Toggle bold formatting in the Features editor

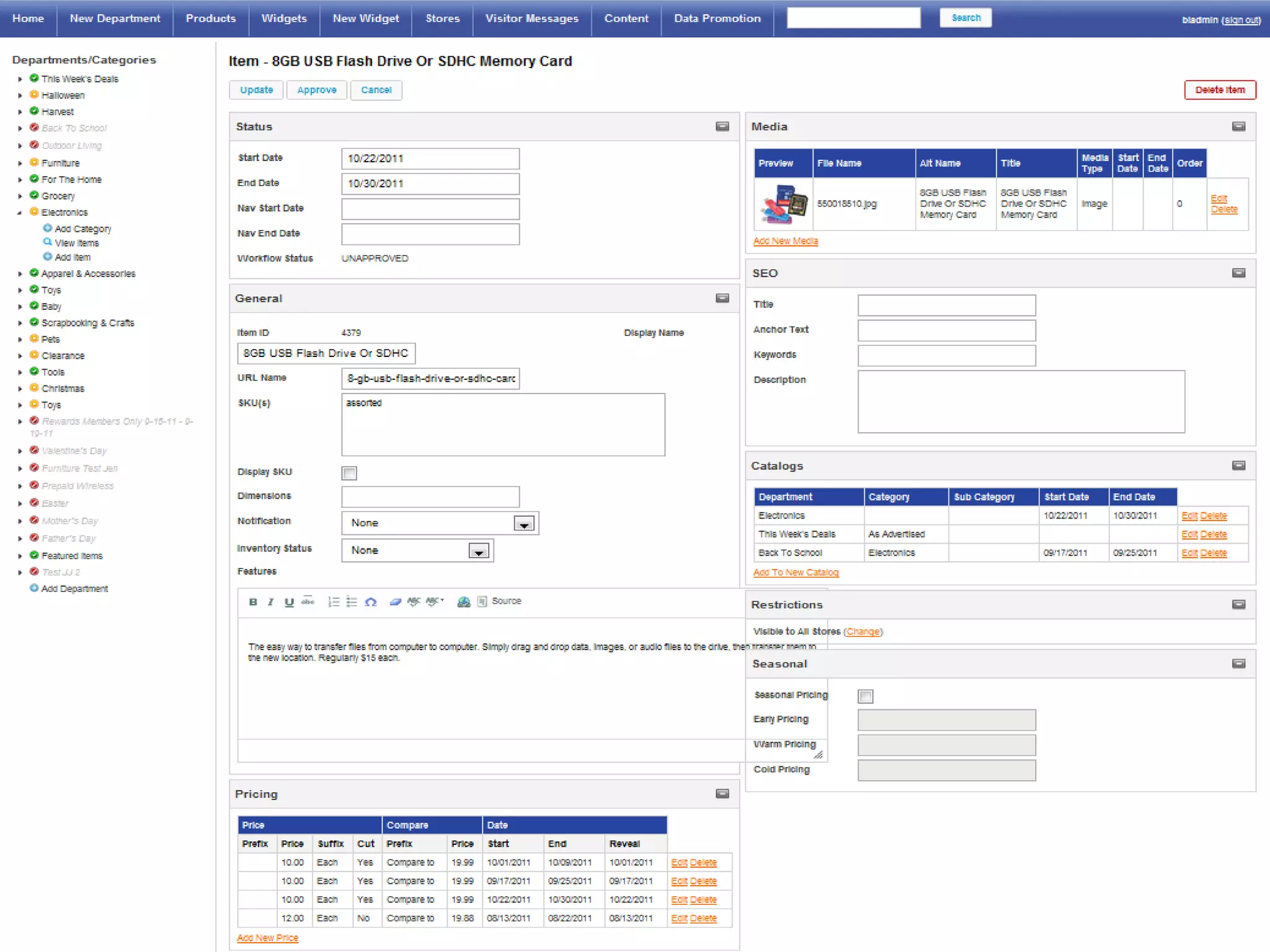253,602
